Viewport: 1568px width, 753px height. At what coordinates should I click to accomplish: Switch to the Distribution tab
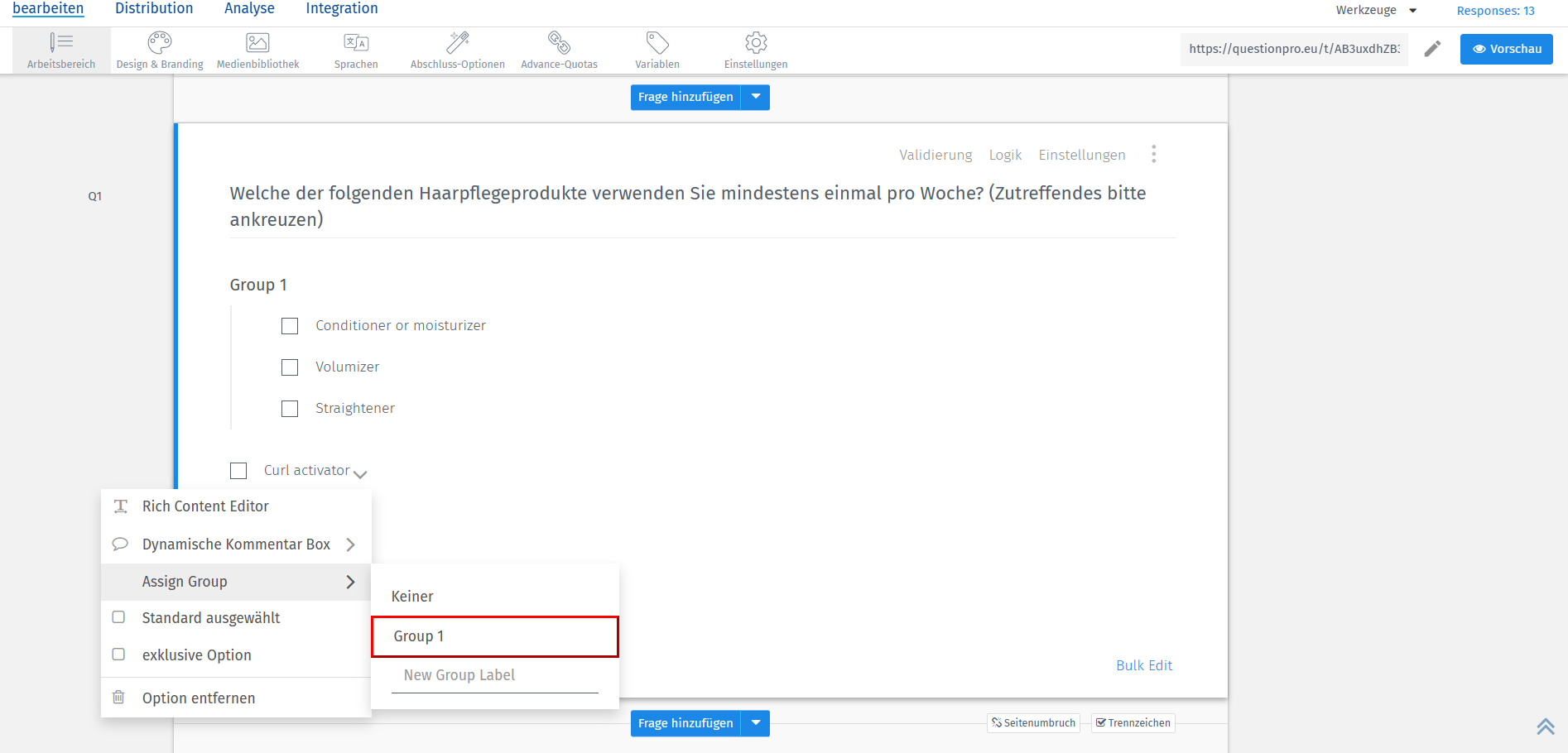(x=153, y=8)
